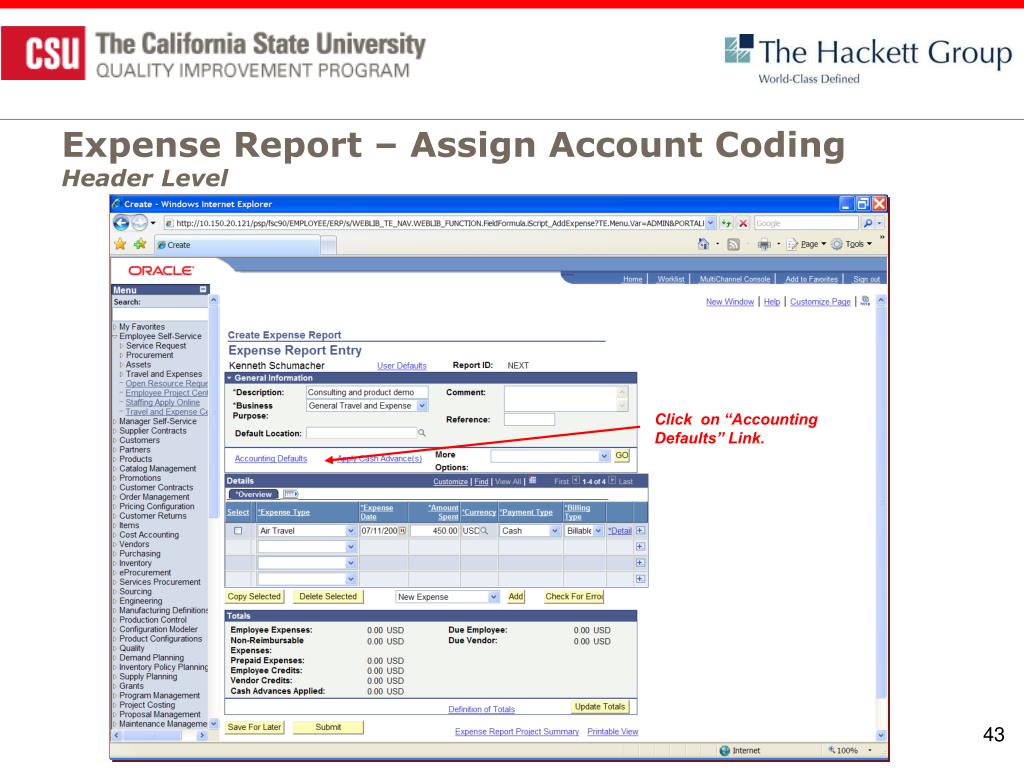The width and height of the screenshot is (1024, 768).
Task: Click the Delete Selected button
Action: coord(328,597)
